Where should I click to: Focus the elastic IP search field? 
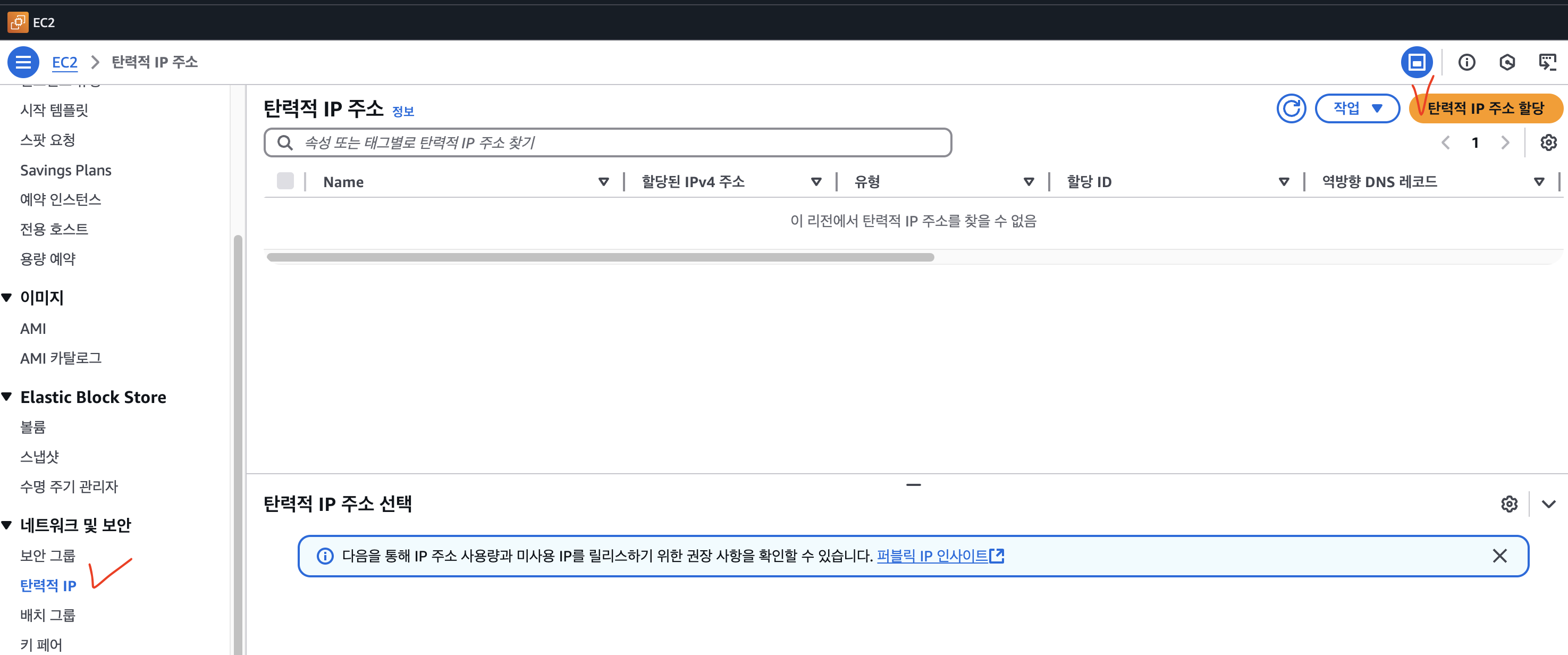pyautogui.click(x=609, y=142)
